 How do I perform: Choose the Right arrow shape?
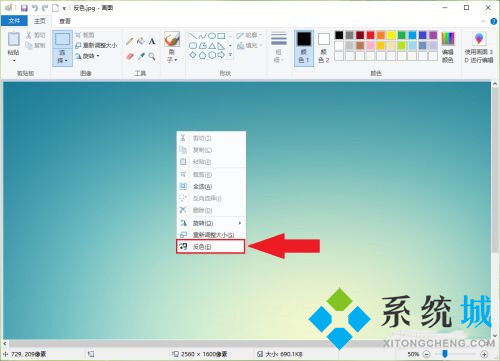point(221,55)
